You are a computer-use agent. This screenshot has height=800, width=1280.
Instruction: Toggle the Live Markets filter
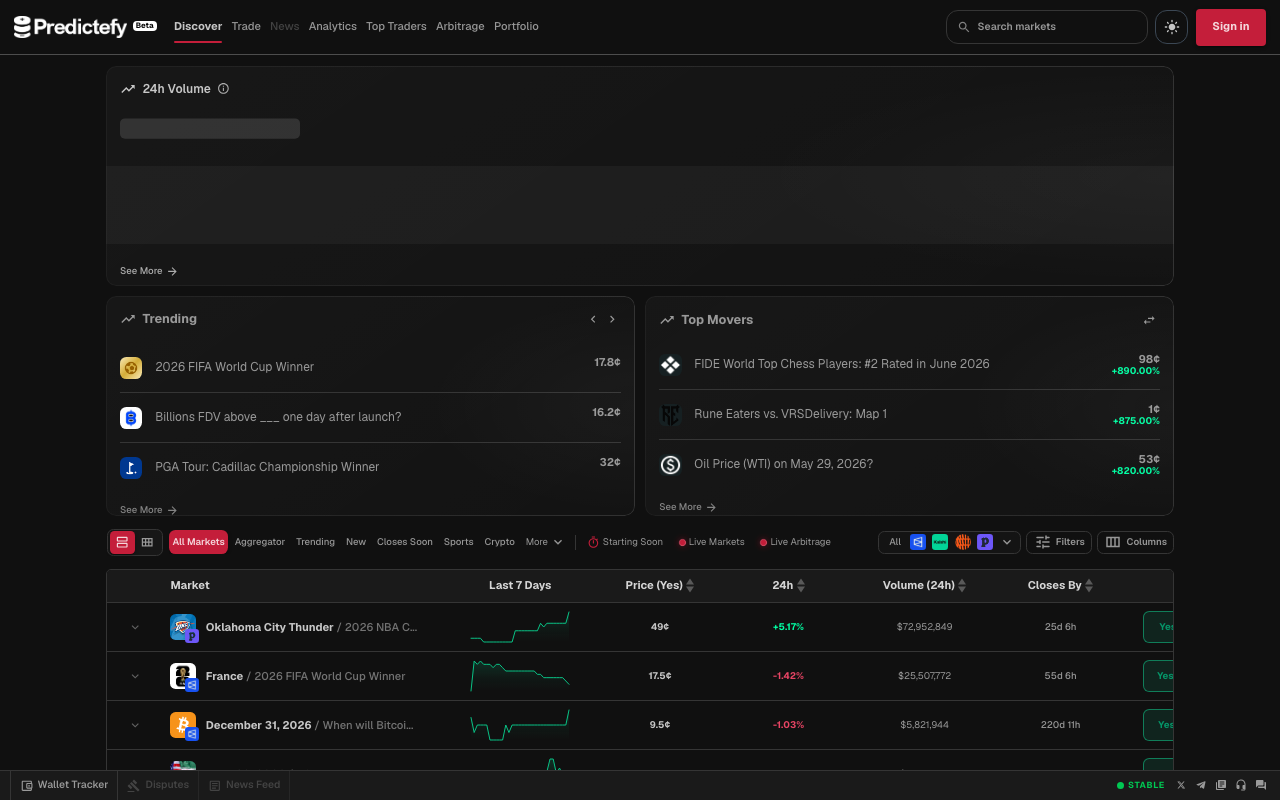pyautogui.click(x=711, y=542)
